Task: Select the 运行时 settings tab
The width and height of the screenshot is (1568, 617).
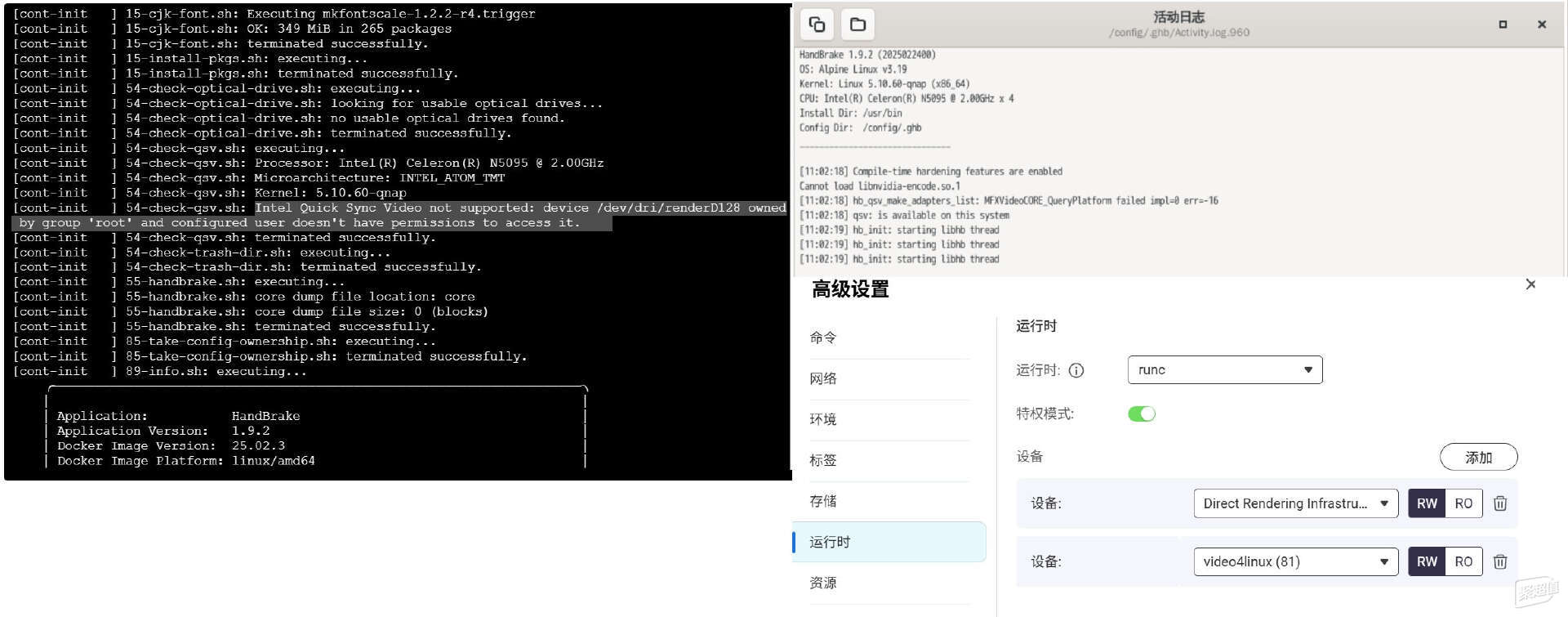Action: pyautogui.click(x=889, y=542)
